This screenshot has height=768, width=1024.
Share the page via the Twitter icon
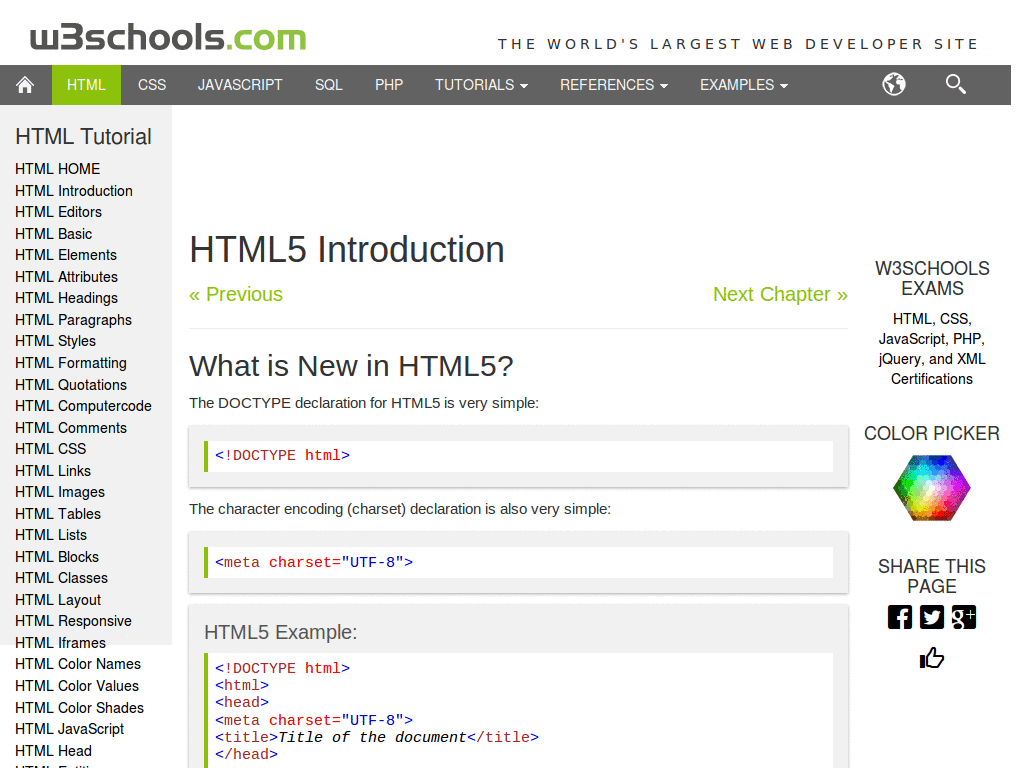click(931, 617)
